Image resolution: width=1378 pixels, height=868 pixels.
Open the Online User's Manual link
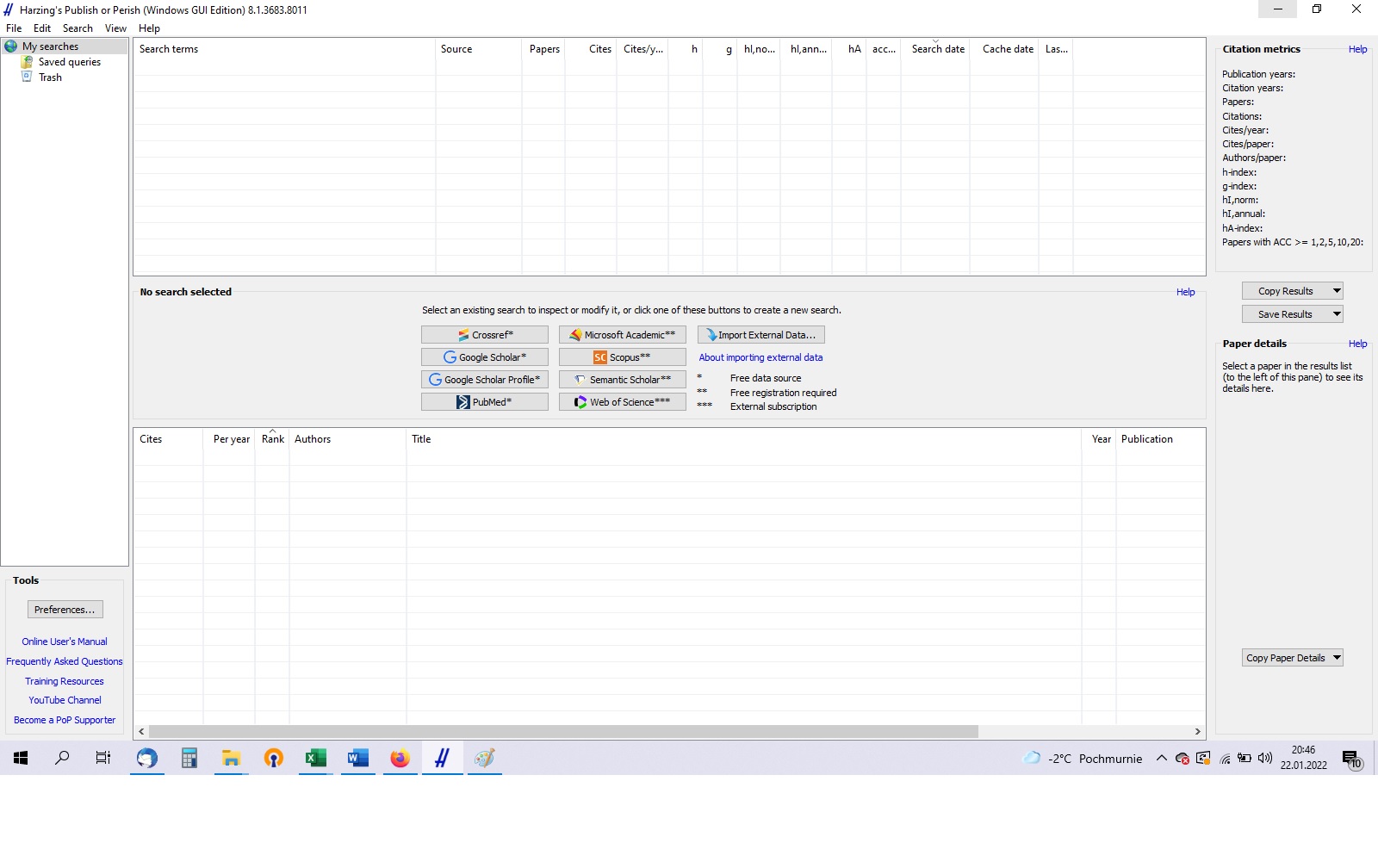(x=65, y=642)
